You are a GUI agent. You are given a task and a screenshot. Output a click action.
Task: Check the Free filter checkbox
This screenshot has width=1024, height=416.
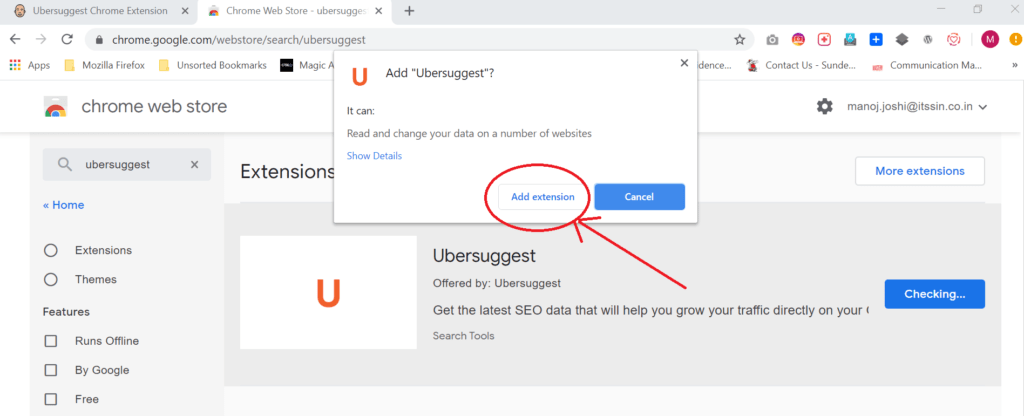coord(50,399)
